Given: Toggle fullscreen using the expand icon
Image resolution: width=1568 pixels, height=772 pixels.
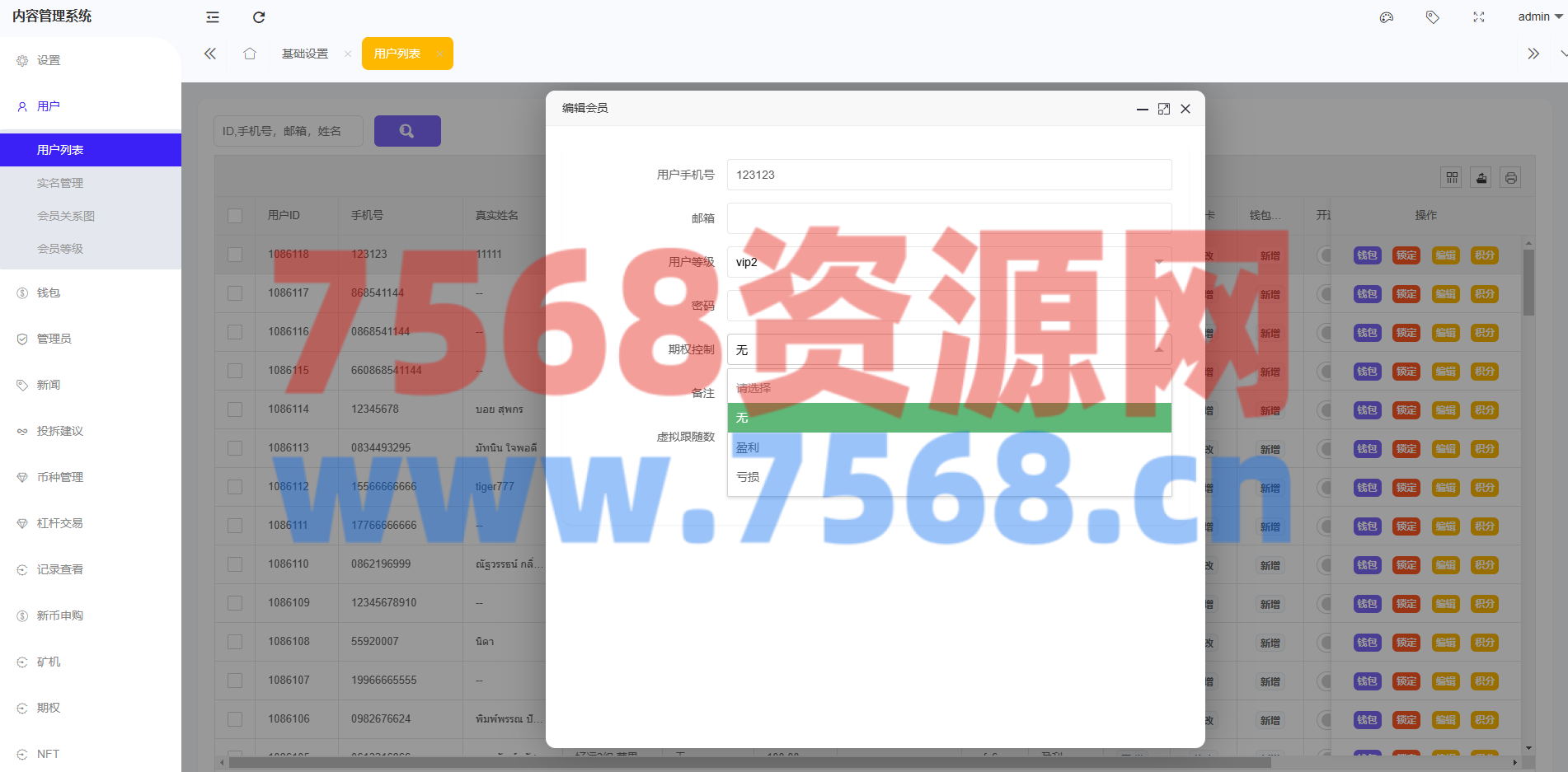Looking at the screenshot, I should click(x=1479, y=17).
